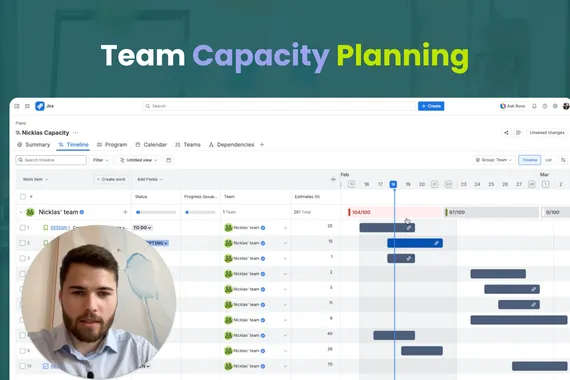Click the Create work button
570x380 pixels.
[111, 179]
